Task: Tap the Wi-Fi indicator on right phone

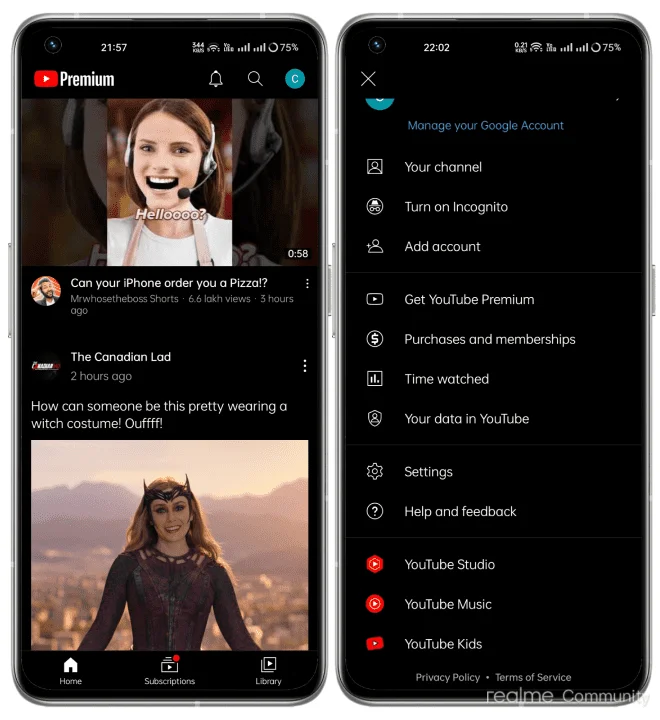Action: click(x=536, y=47)
